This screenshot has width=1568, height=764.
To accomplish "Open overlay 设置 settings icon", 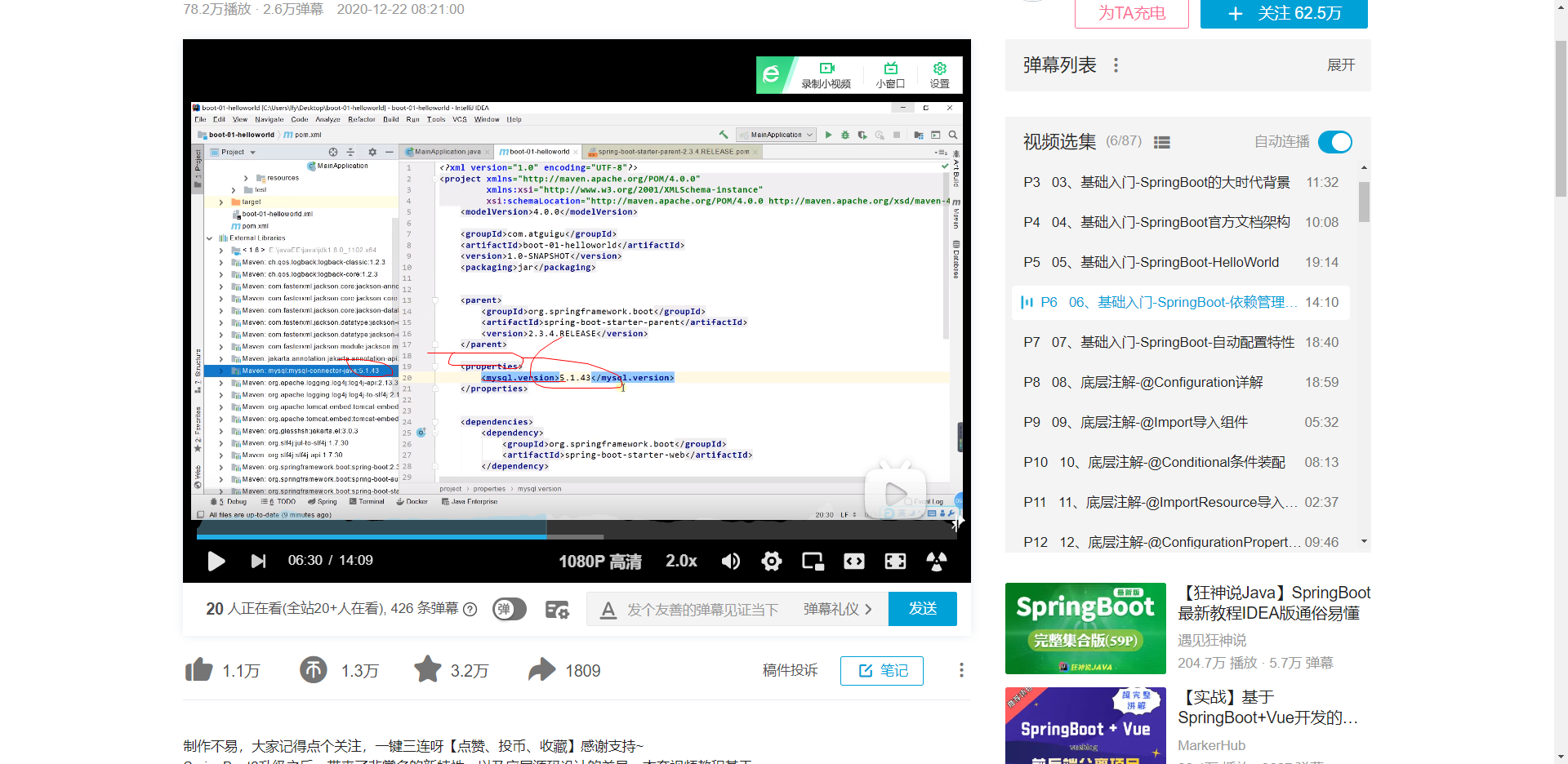I will (939, 75).
